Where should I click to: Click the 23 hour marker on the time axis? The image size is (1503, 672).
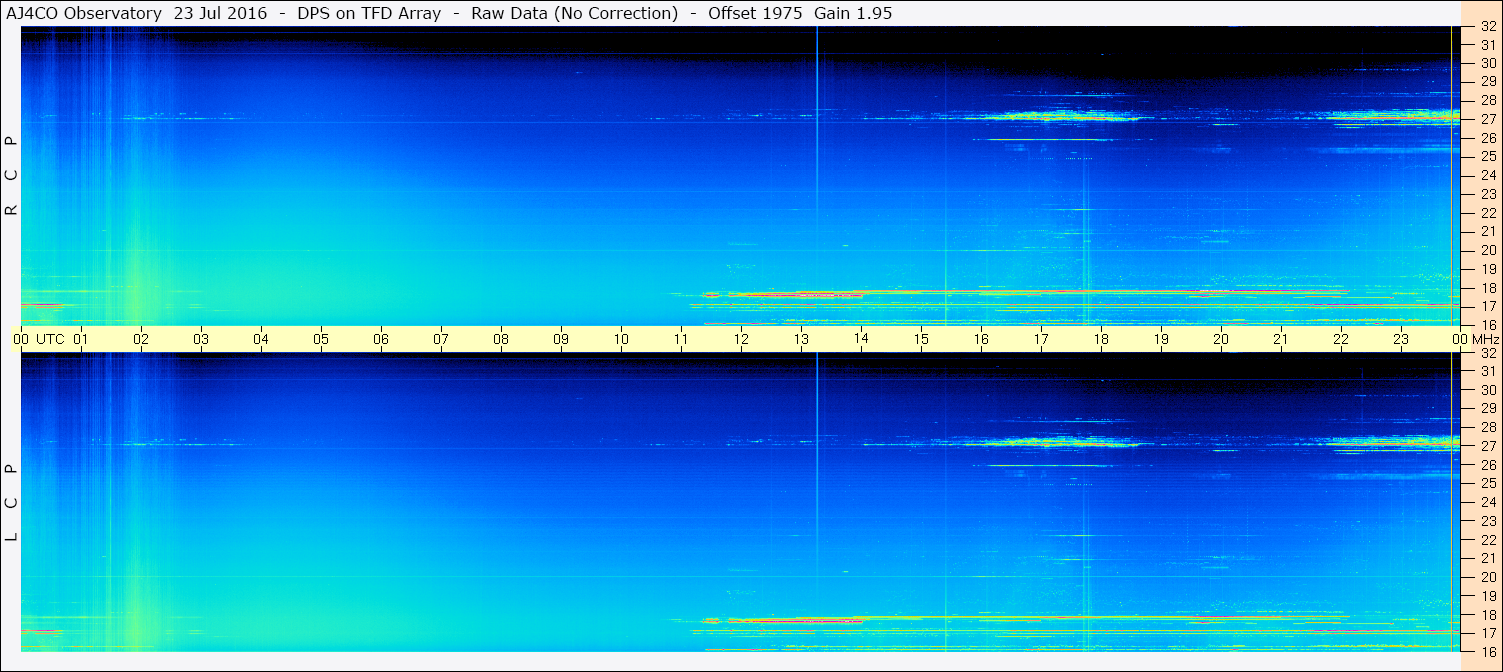[1401, 339]
